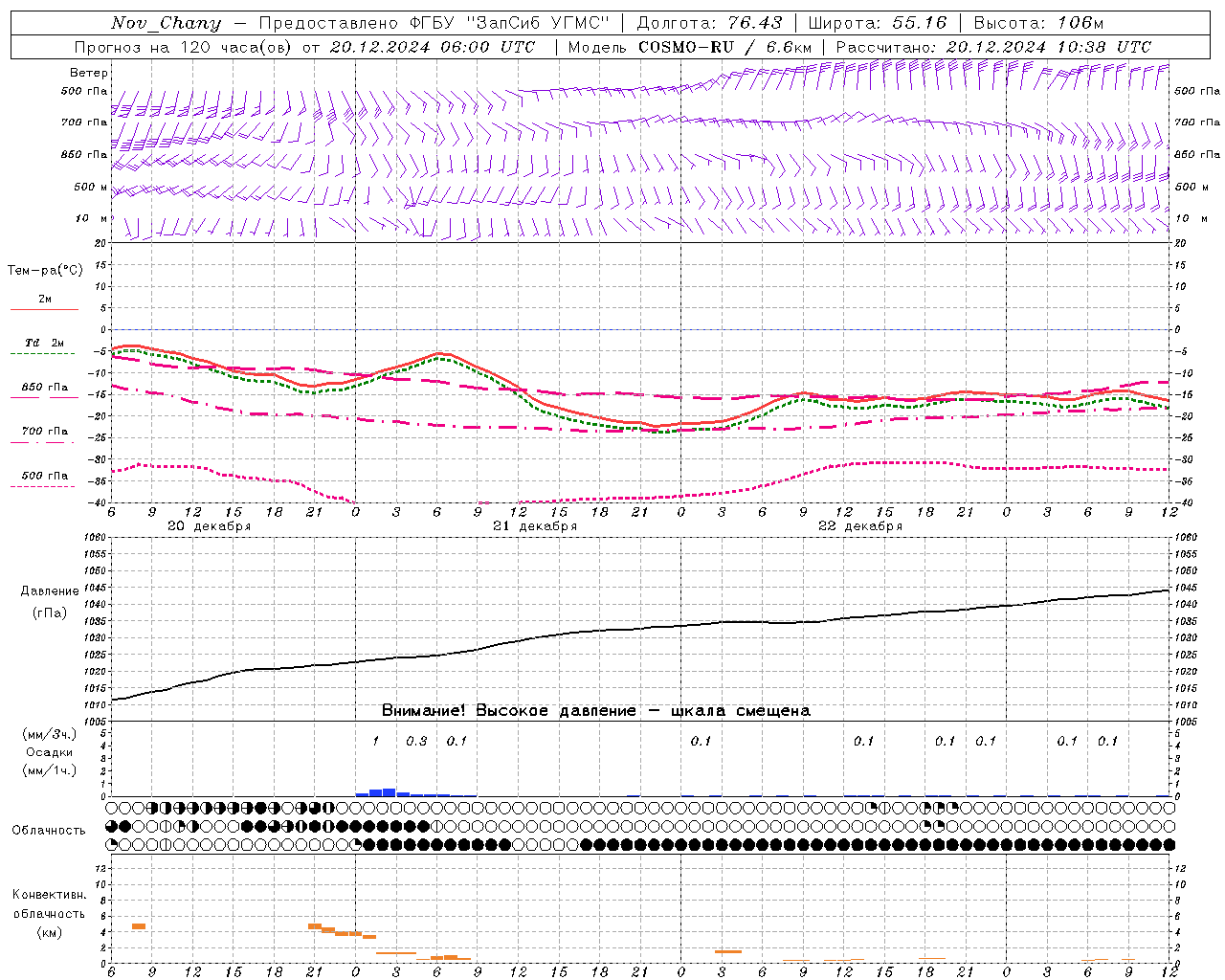Click the "(мм/3ч.)" precipitation unit label
This screenshot has width=1225, height=980.
(x=49, y=734)
